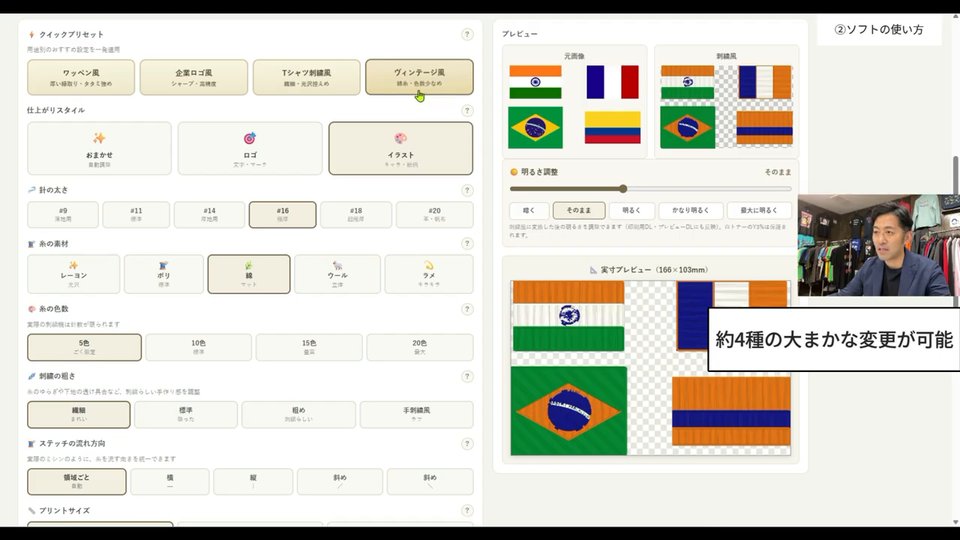Image resolution: width=960 pixels, height=540 pixels.
Task: Click the 明るさ調整 brightness slider handle
Action: (623, 189)
